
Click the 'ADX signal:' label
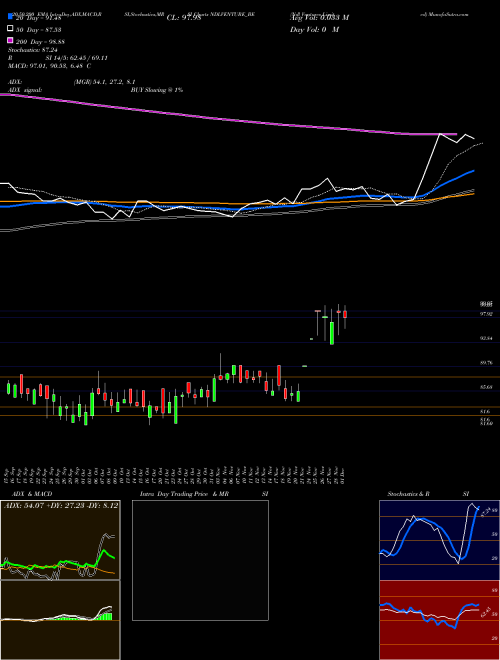(25, 90)
